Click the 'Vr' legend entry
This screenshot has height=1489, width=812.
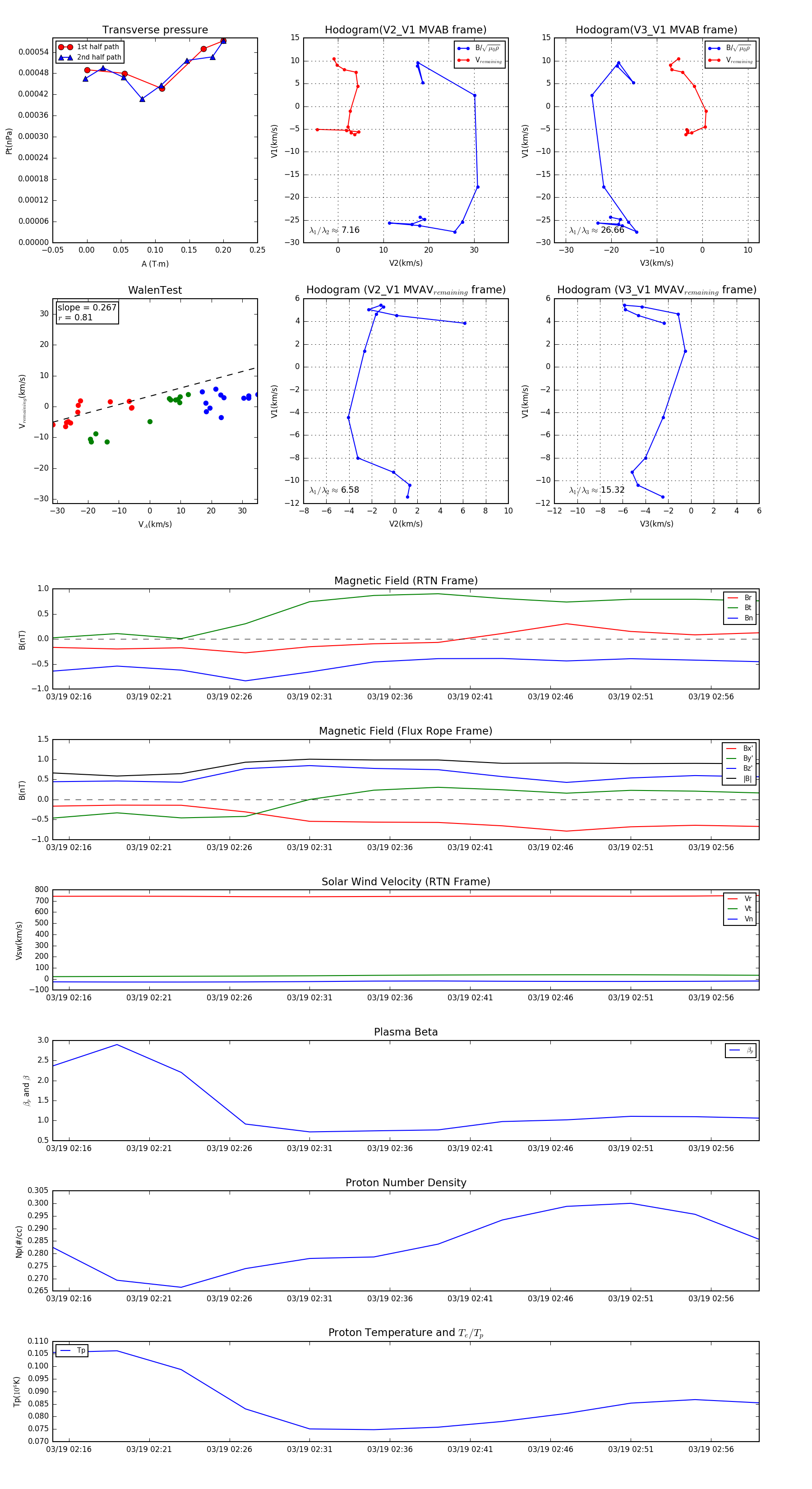[x=740, y=899]
